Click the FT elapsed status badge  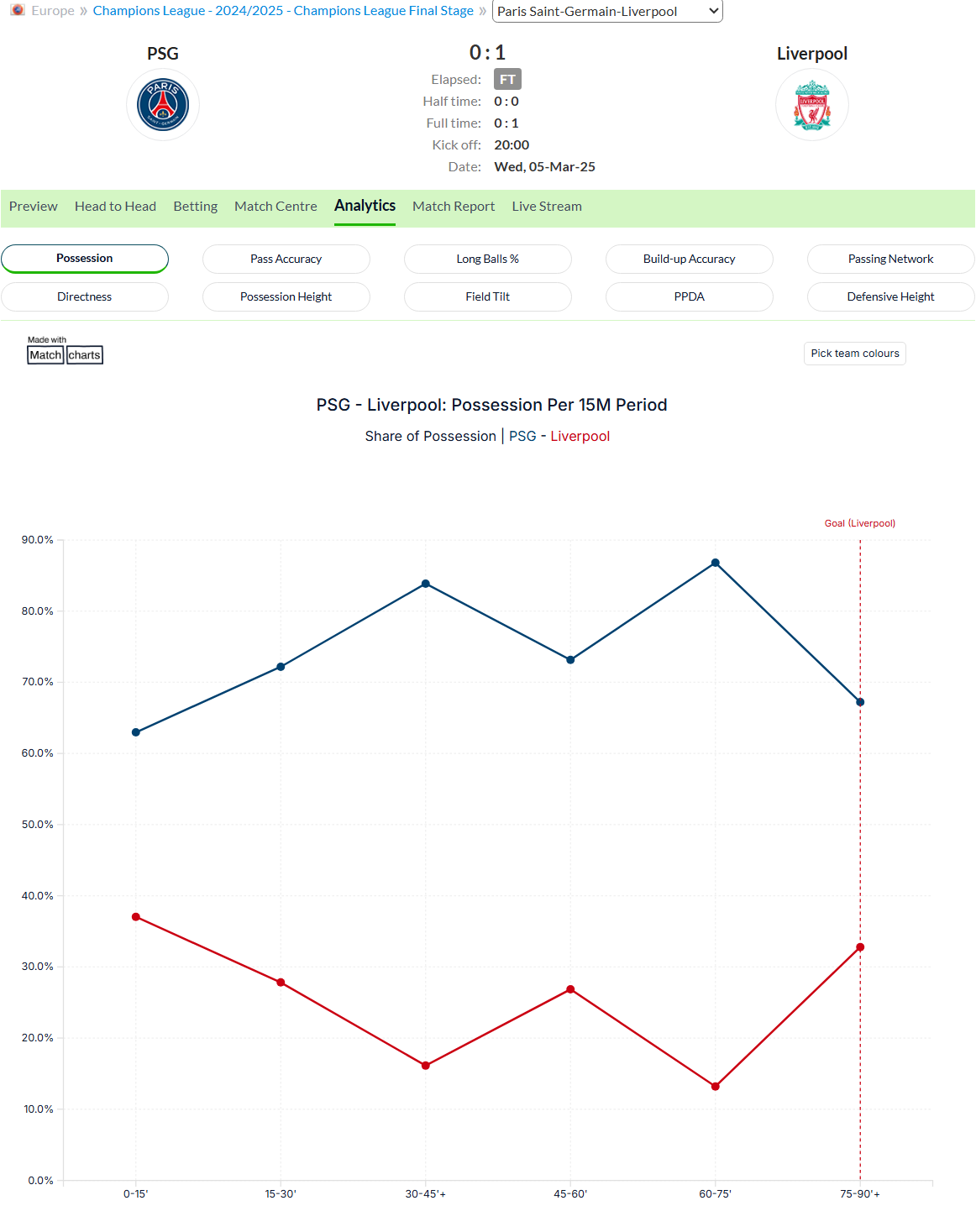point(507,80)
